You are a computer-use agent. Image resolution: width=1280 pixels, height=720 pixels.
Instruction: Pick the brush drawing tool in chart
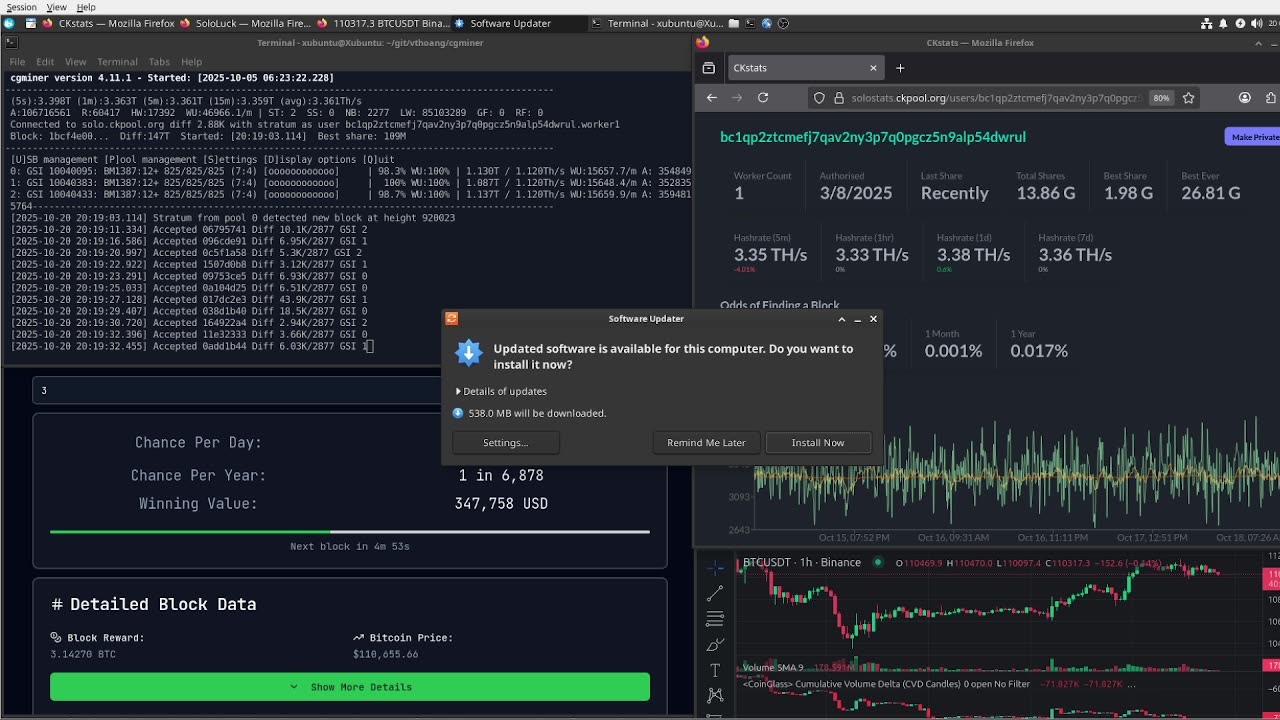(715, 645)
